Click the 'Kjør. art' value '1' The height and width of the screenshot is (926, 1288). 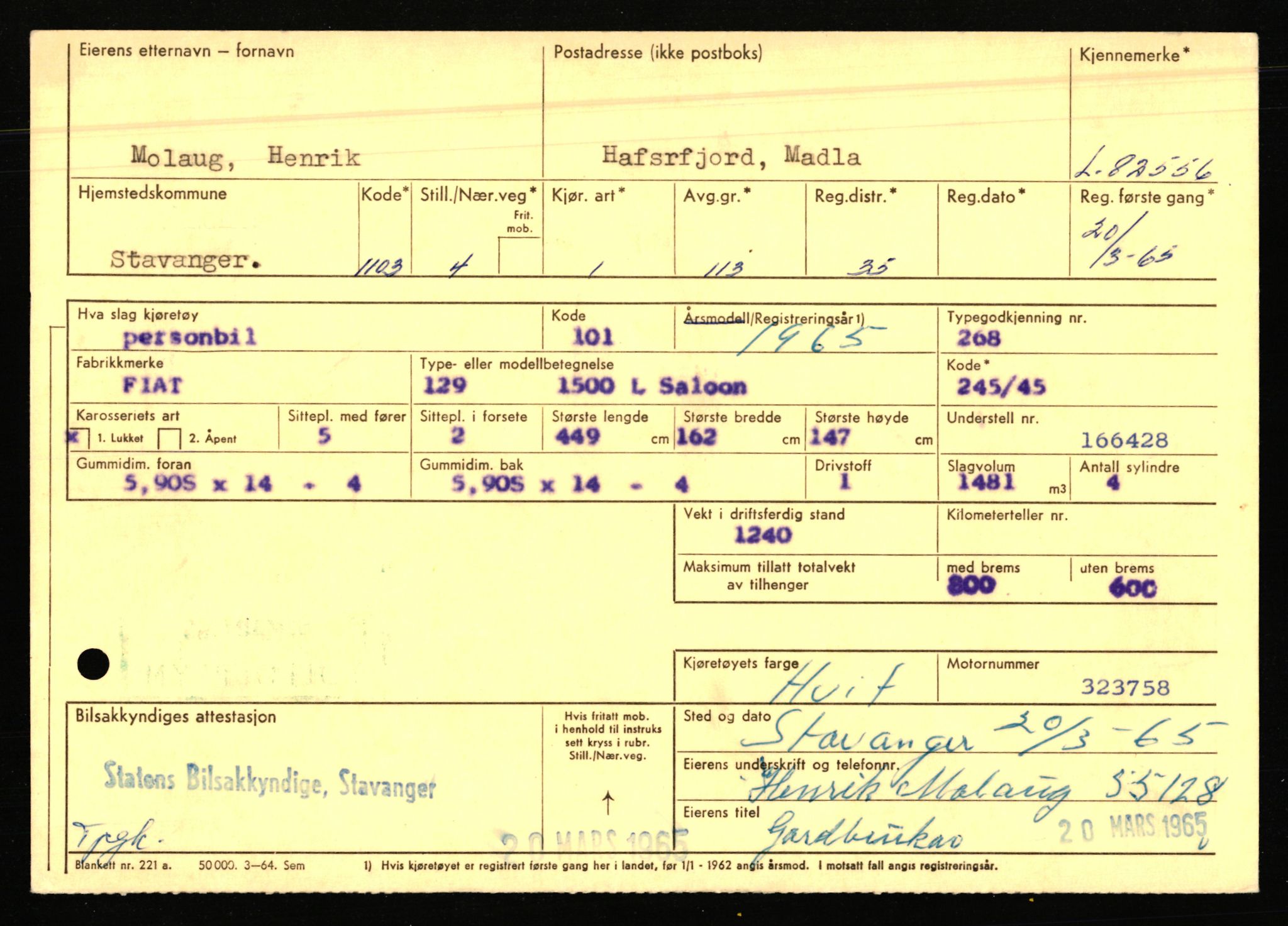[592, 270]
